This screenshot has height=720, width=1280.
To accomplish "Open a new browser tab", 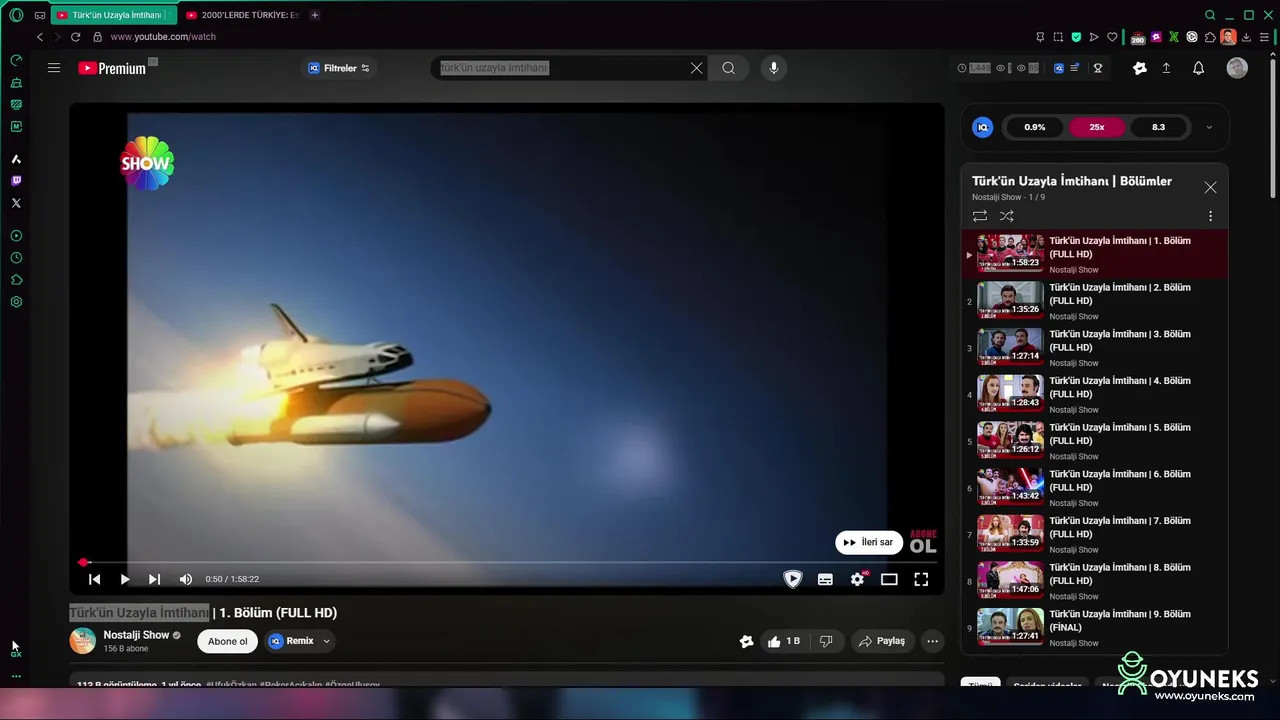I will (315, 15).
